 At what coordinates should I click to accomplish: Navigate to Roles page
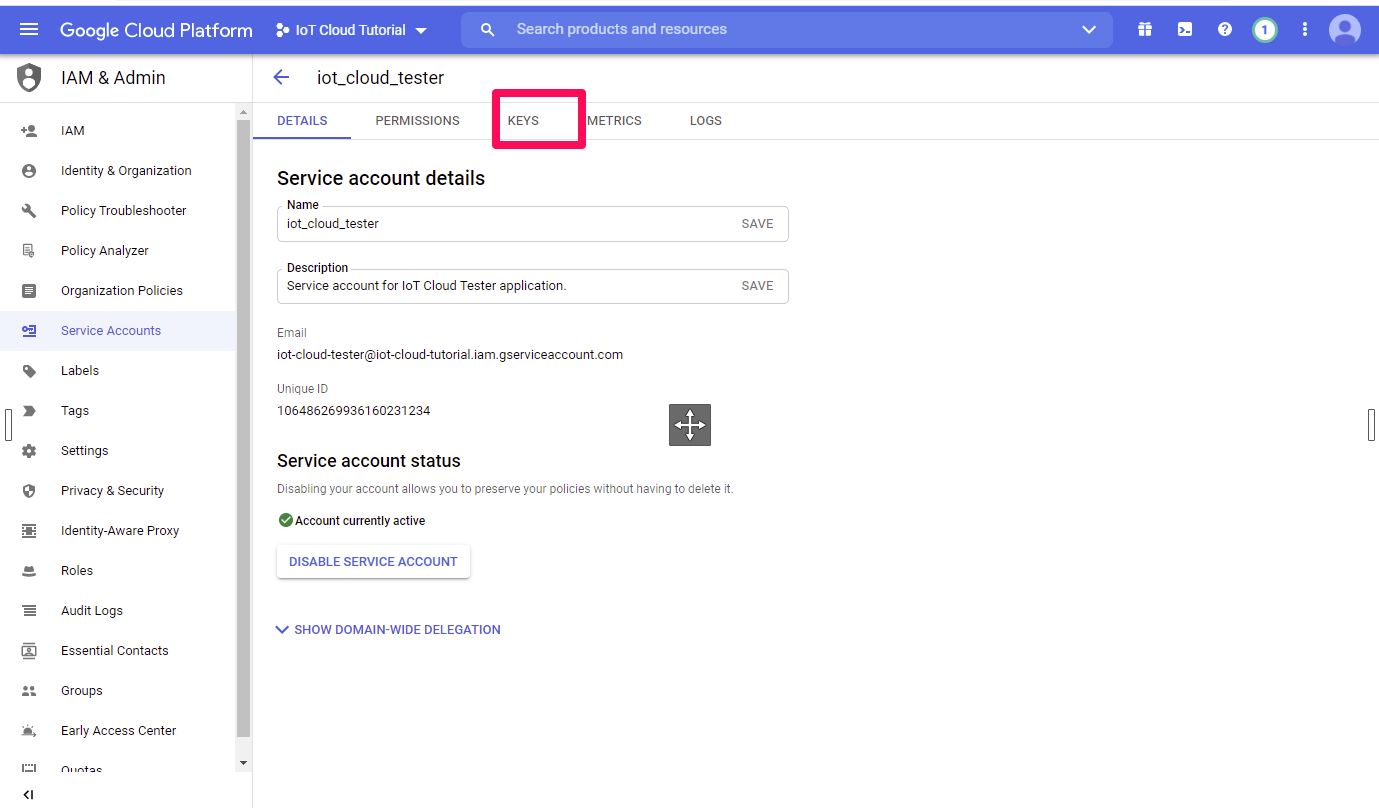(x=77, y=571)
